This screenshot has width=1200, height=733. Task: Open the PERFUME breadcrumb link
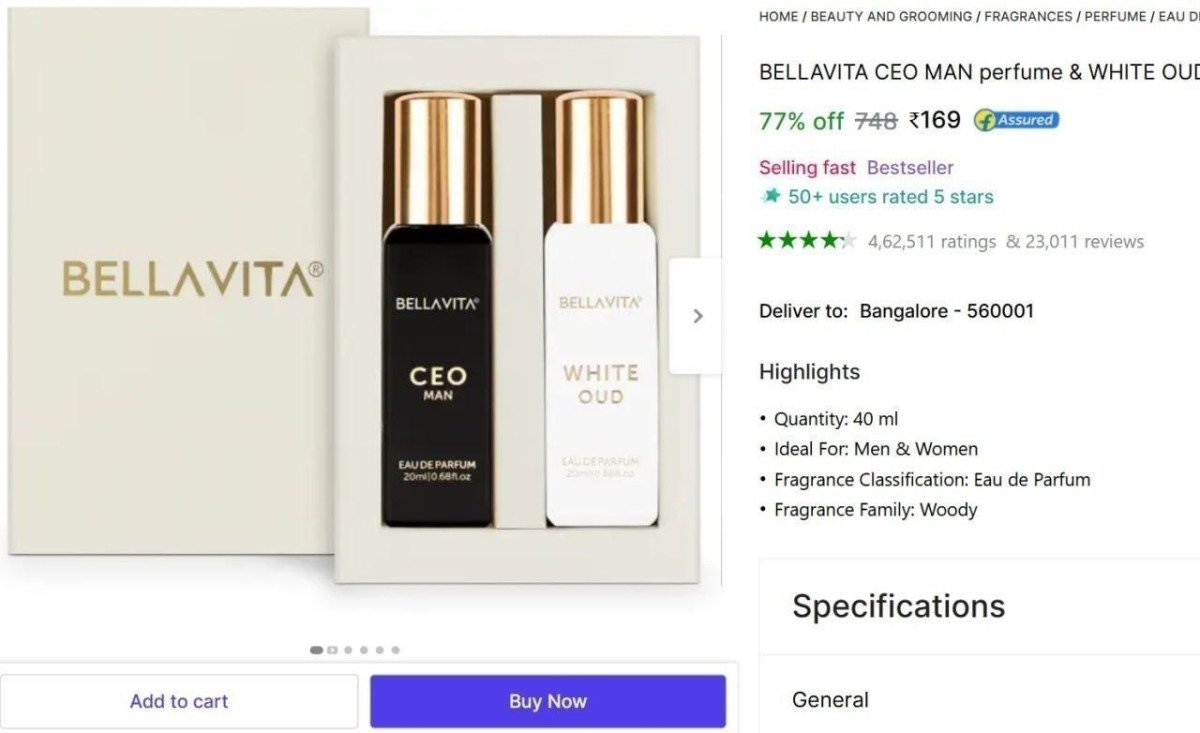coord(1113,16)
